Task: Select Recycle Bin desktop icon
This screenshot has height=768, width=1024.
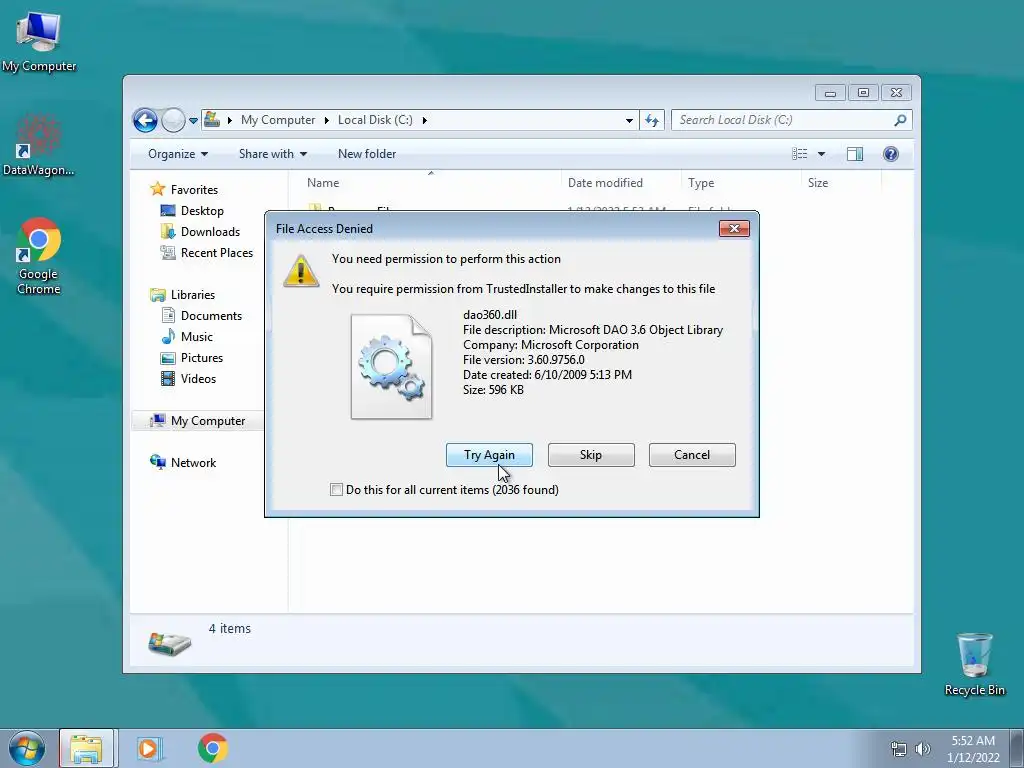Action: [x=974, y=664]
